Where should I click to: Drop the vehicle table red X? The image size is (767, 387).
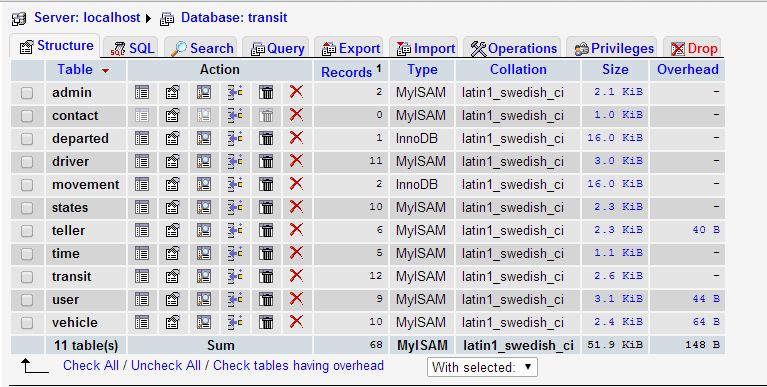tap(296, 322)
